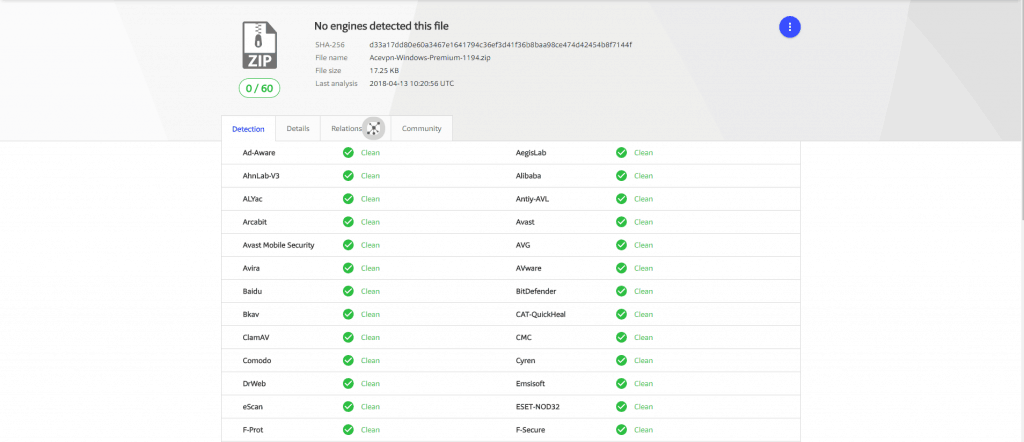Click the Clean result next to Comodo
The height and width of the screenshot is (442, 1024).
[x=370, y=360]
